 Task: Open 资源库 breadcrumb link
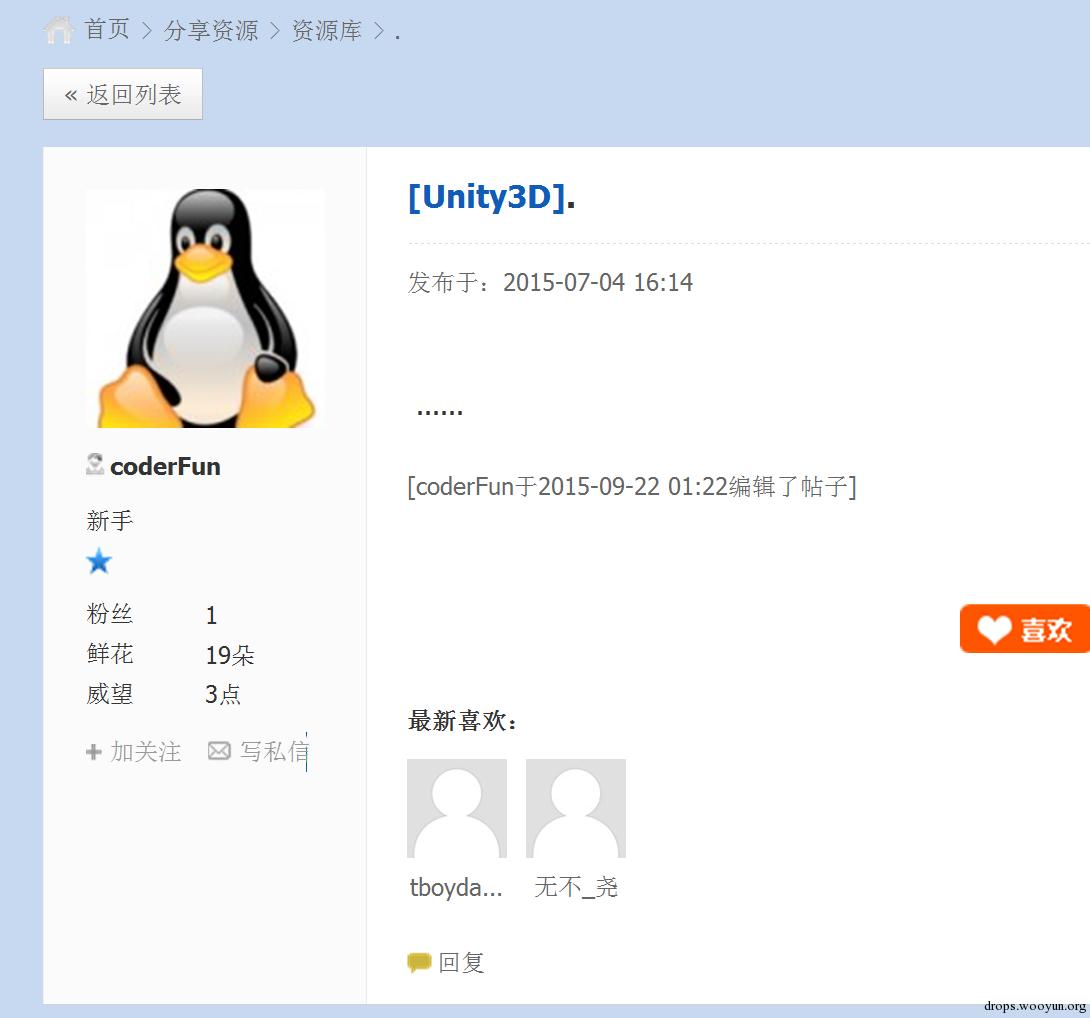(x=327, y=31)
